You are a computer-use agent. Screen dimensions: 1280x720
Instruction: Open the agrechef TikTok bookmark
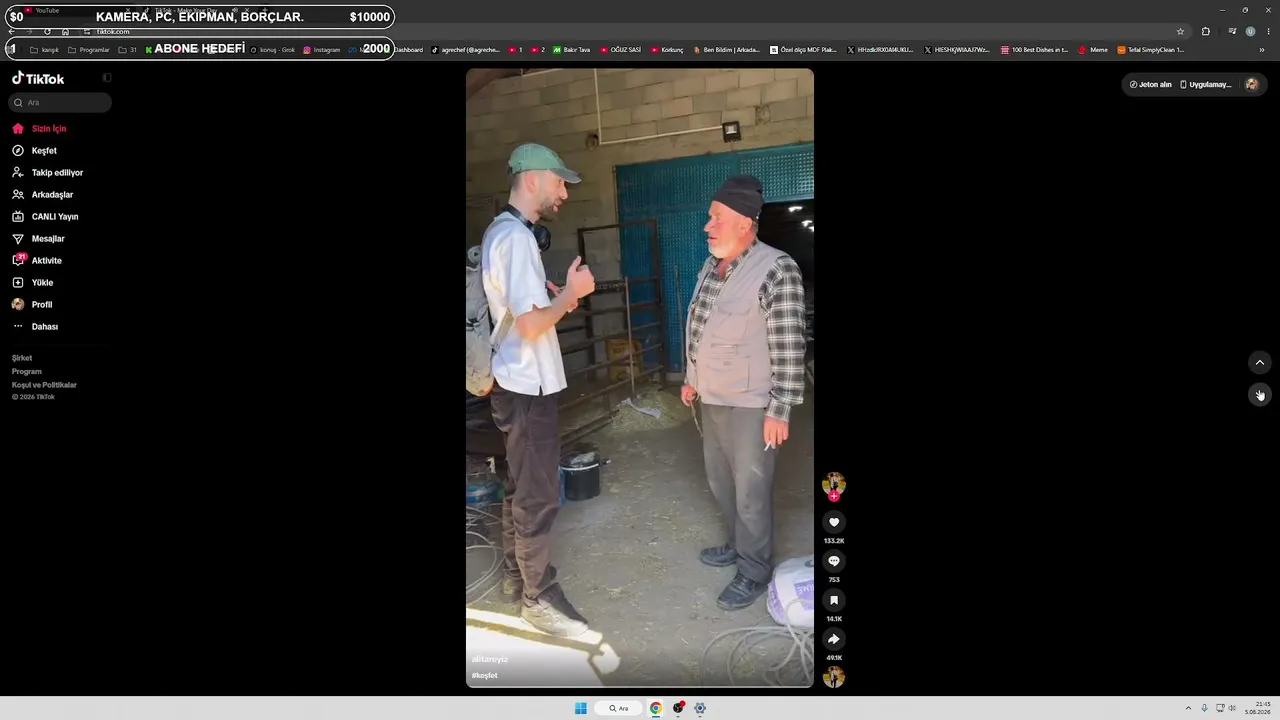click(x=466, y=50)
